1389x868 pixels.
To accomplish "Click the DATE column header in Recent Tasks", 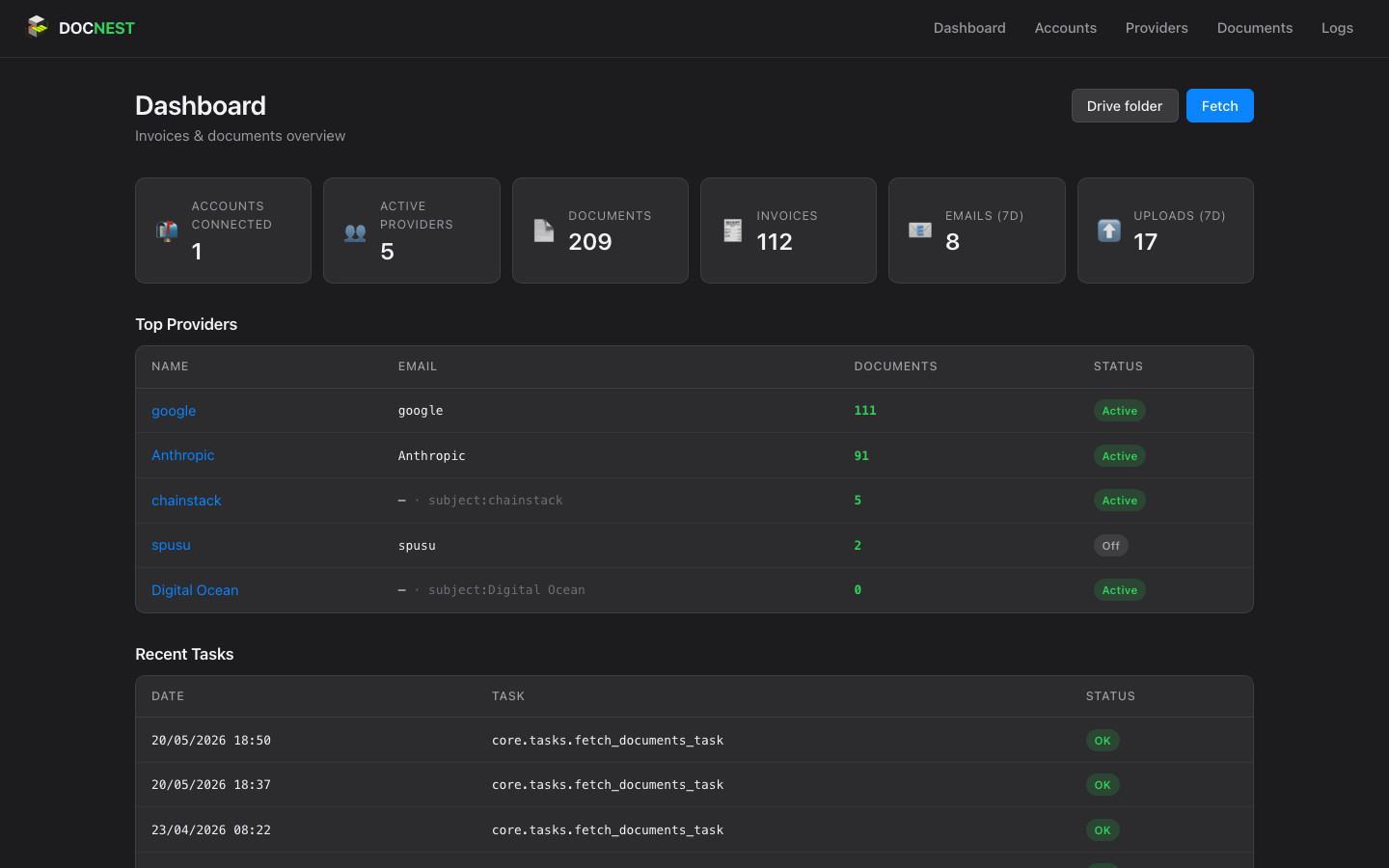I will pyautogui.click(x=168, y=696).
